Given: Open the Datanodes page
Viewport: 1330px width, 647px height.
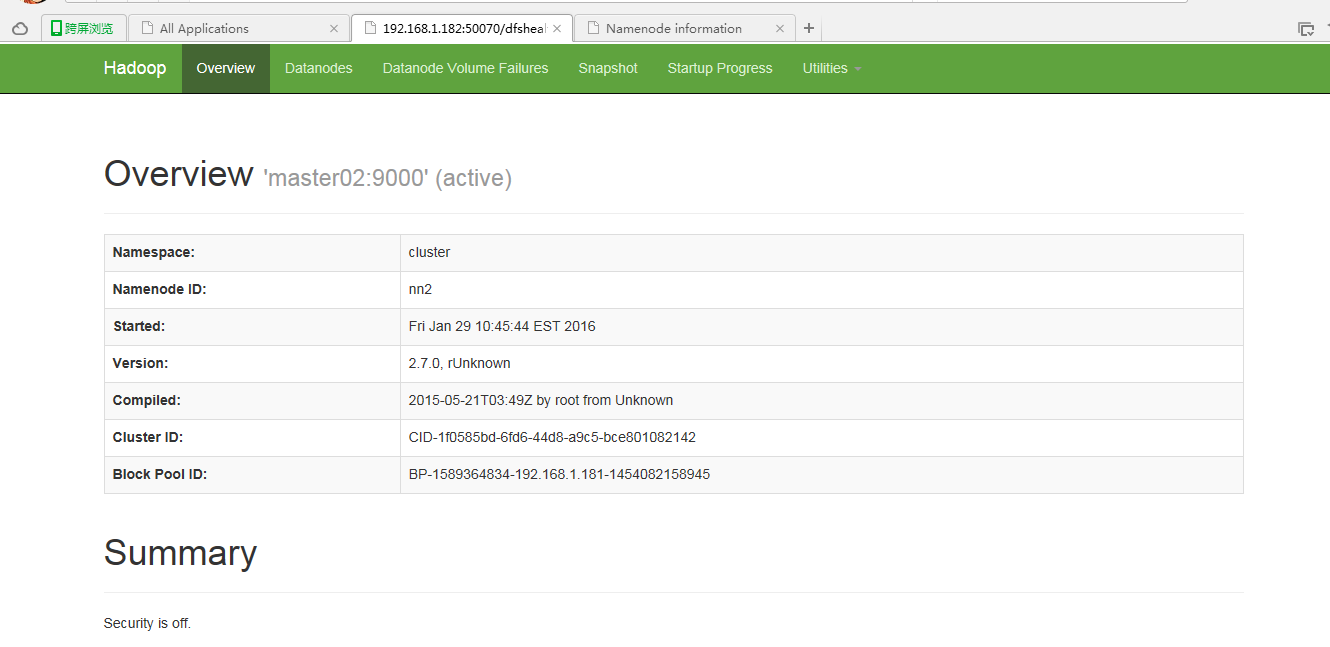Looking at the screenshot, I should [x=318, y=68].
